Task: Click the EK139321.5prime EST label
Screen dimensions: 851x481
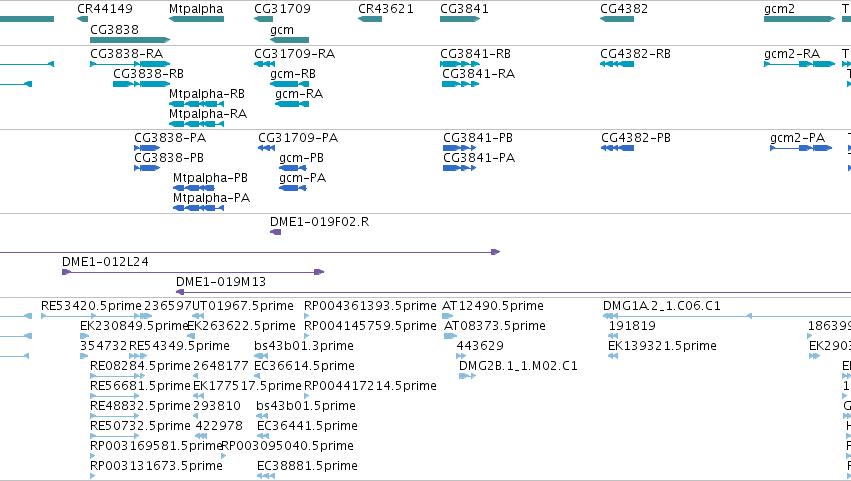Action: 662,346
